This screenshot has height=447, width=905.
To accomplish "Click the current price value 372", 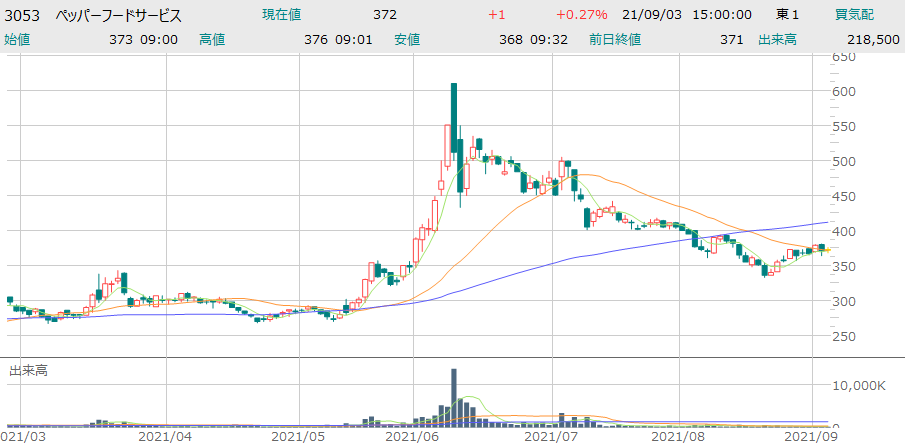I will point(384,15).
